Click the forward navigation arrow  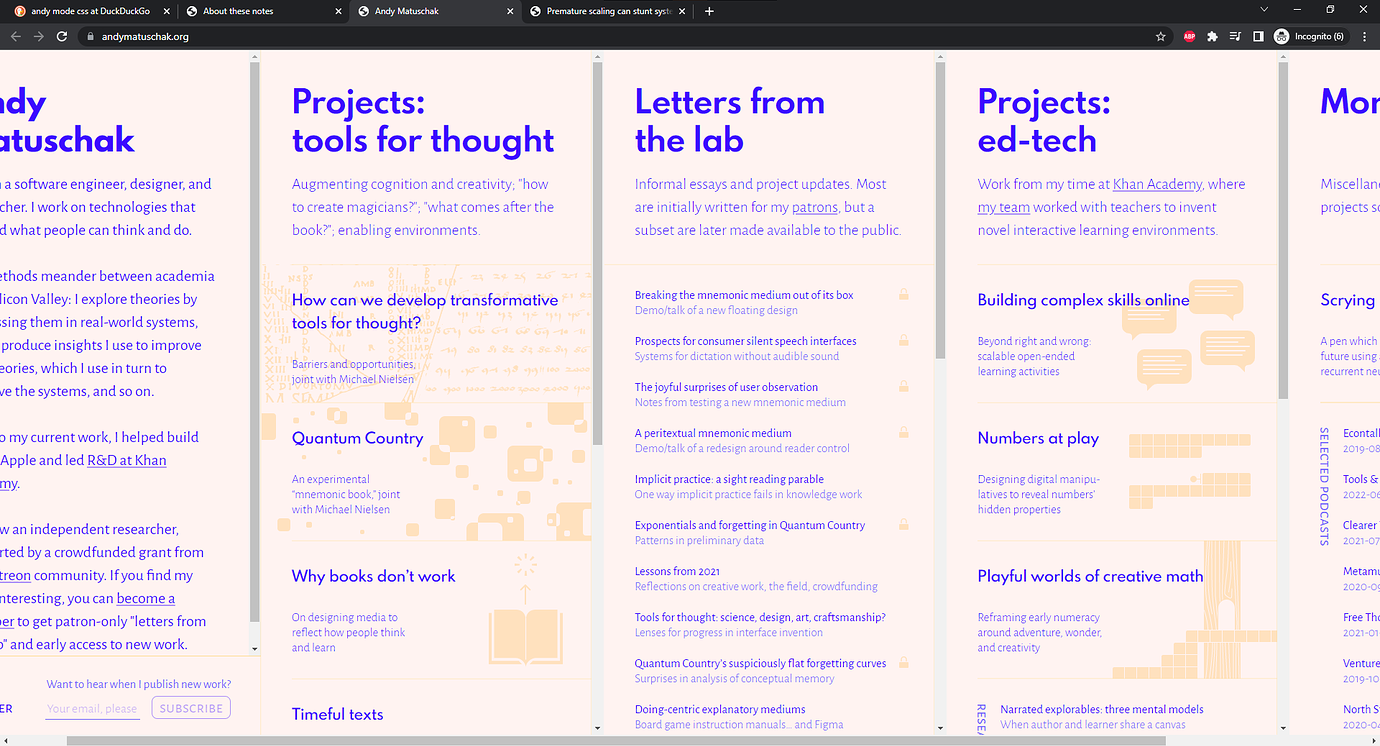pyautogui.click(x=38, y=35)
